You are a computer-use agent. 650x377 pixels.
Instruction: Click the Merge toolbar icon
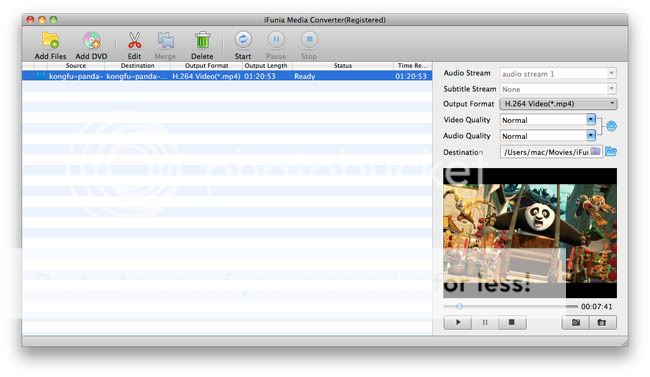click(165, 40)
